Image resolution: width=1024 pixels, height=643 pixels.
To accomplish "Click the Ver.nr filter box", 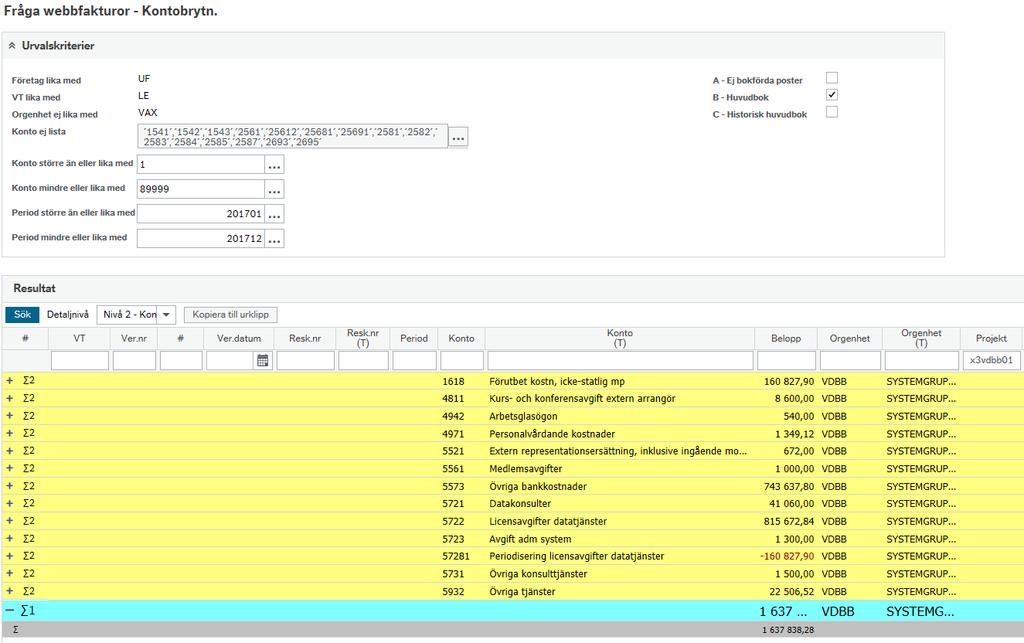I will pyautogui.click(x=135, y=360).
